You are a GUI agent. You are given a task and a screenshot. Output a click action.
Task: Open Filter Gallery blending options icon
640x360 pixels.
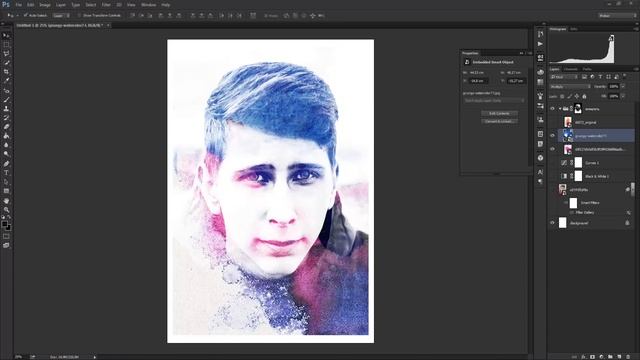pyautogui.click(x=629, y=213)
